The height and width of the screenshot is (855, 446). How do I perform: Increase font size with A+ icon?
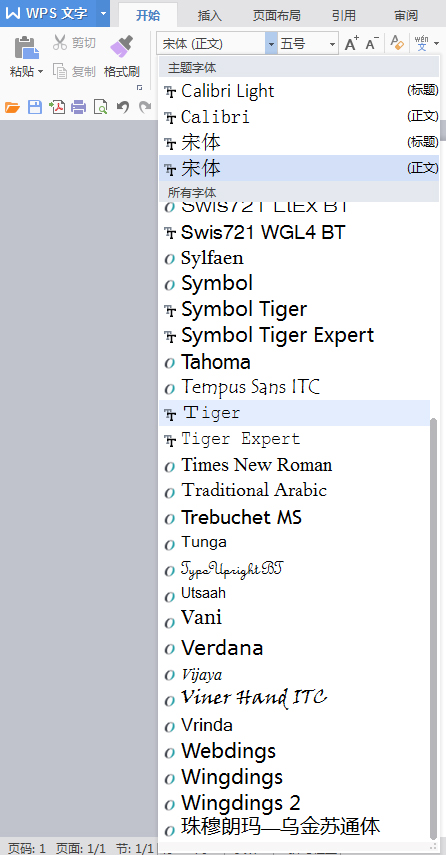click(352, 44)
